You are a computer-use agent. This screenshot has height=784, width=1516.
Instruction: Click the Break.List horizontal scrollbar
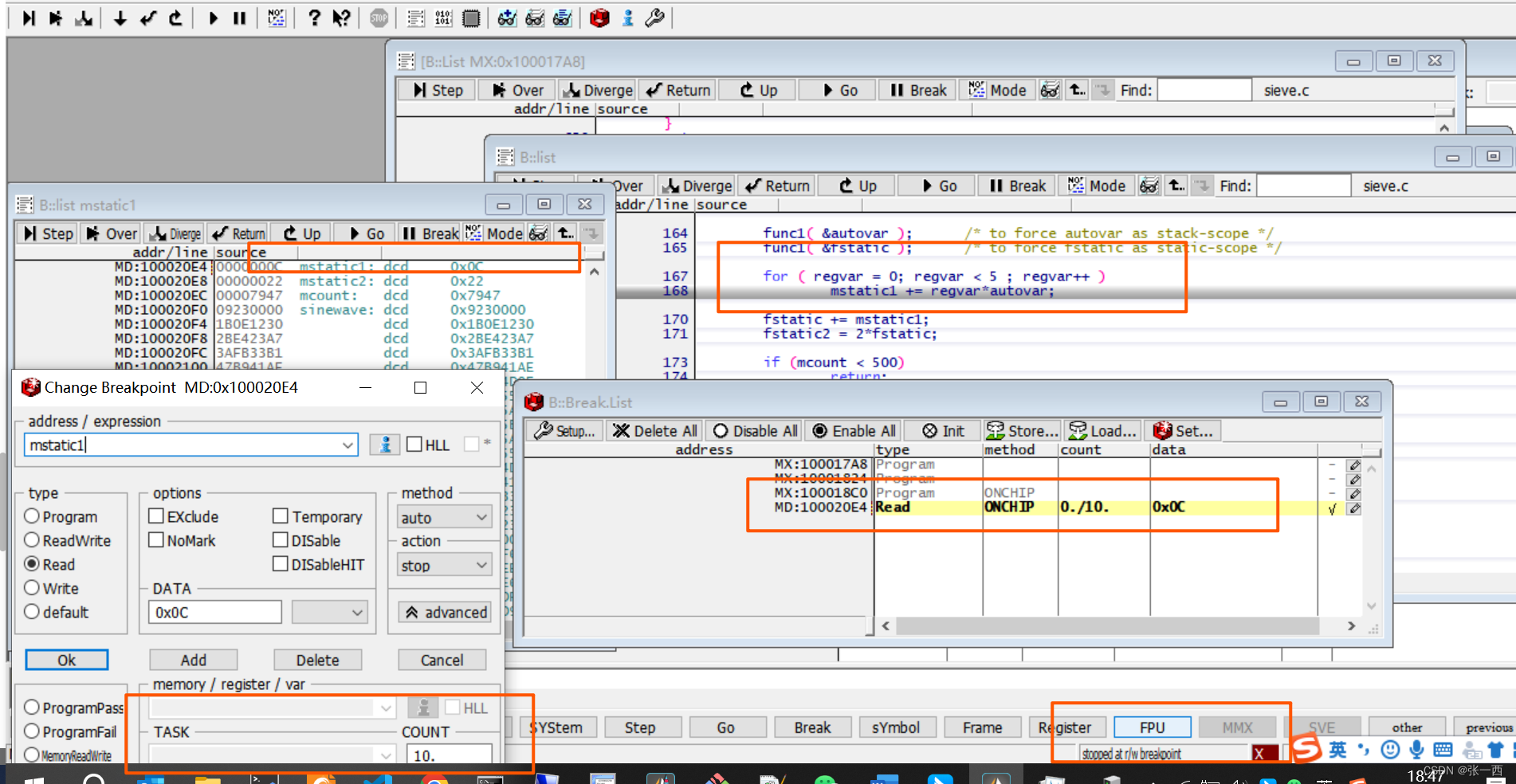[x=1118, y=626]
